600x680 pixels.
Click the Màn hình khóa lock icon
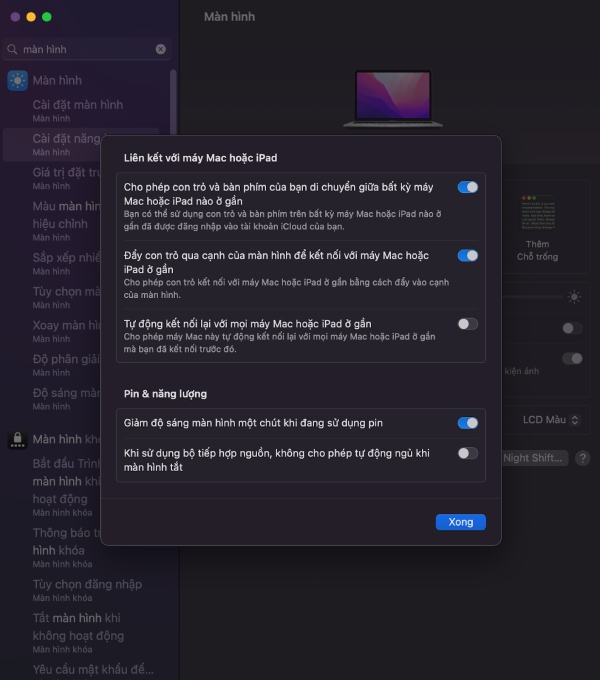coord(18,439)
